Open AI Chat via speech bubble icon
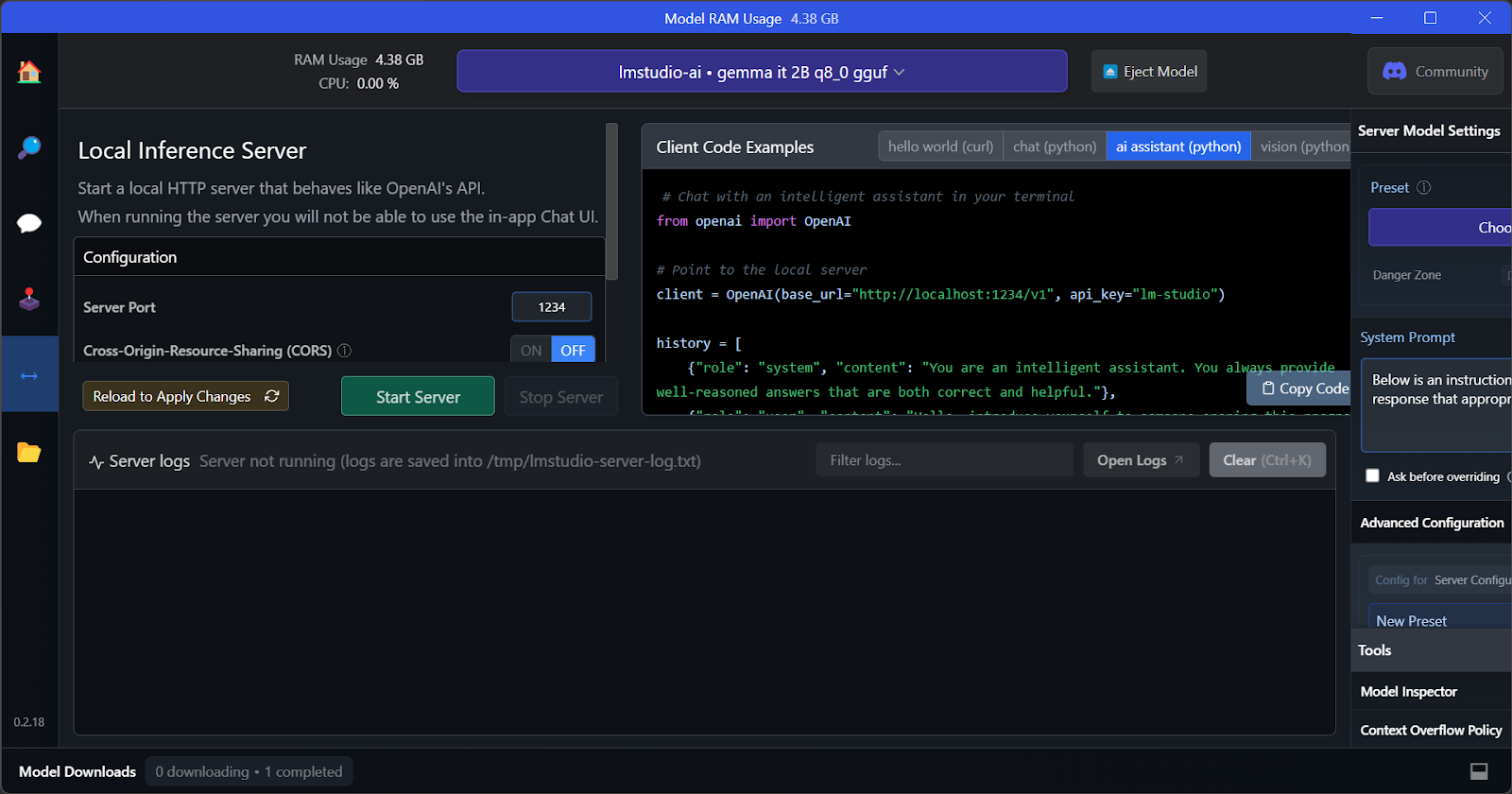Viewport: 1512px width, 794px height. [29, 223]
